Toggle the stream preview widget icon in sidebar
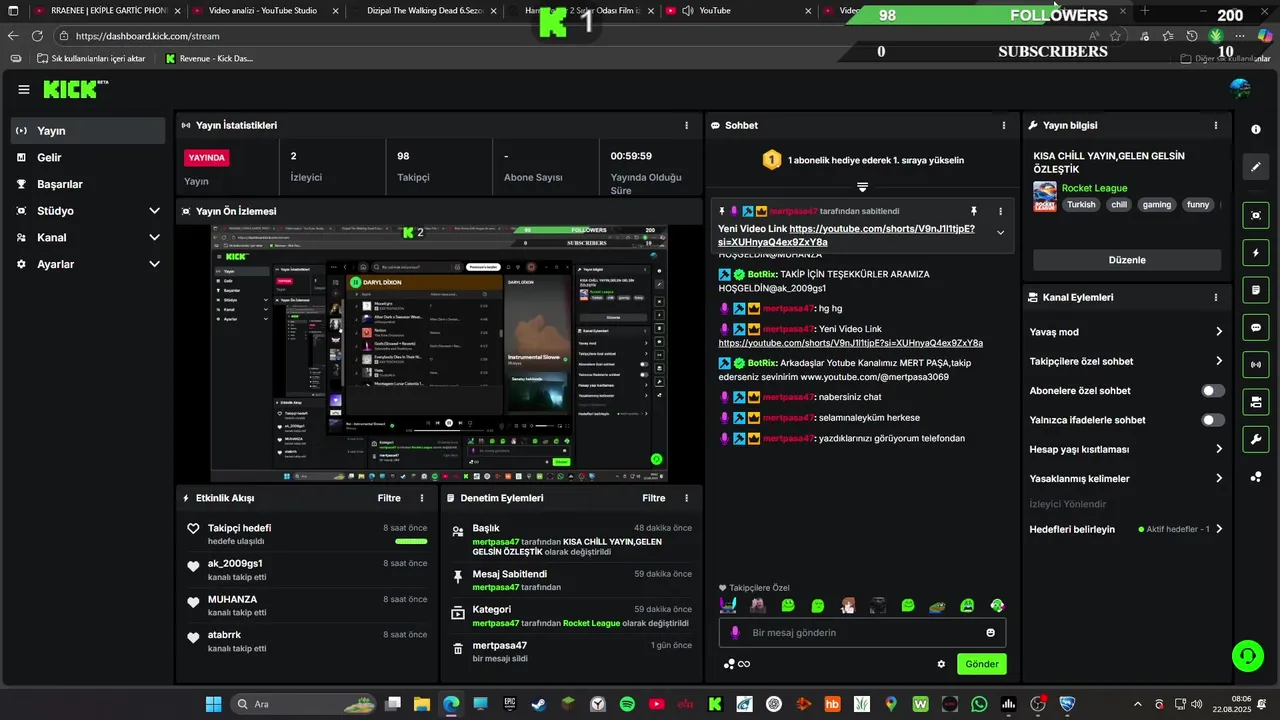 coord(1255,215)
